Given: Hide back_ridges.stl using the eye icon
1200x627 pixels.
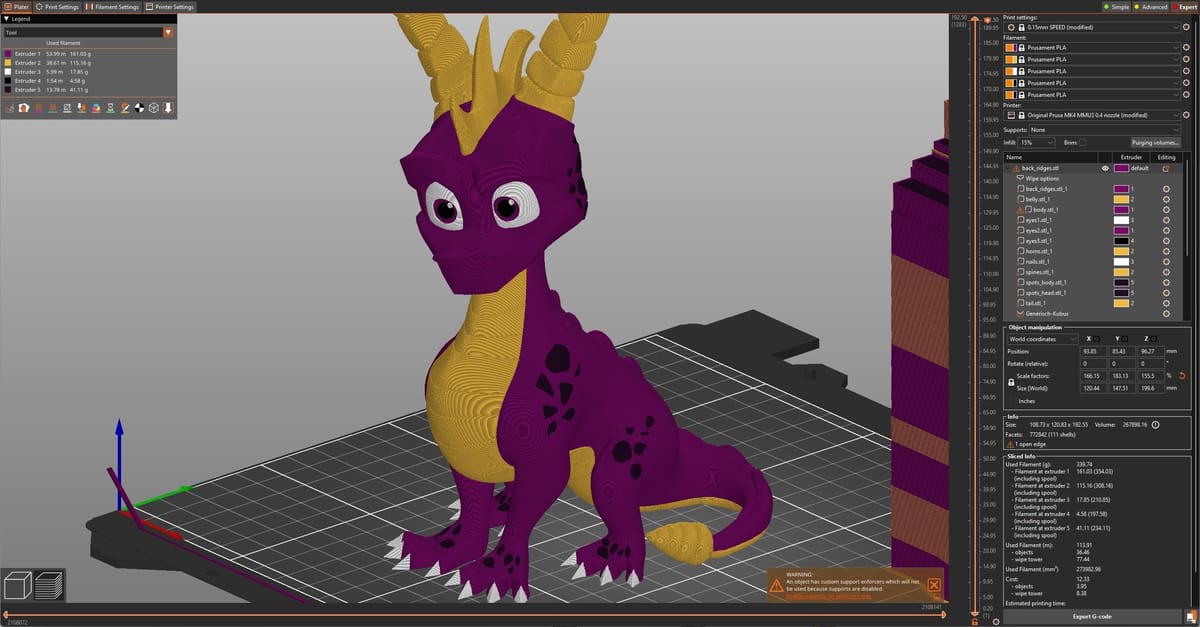Looking at the screenshot, I should pyautogui.click(x=1105, y=168).
